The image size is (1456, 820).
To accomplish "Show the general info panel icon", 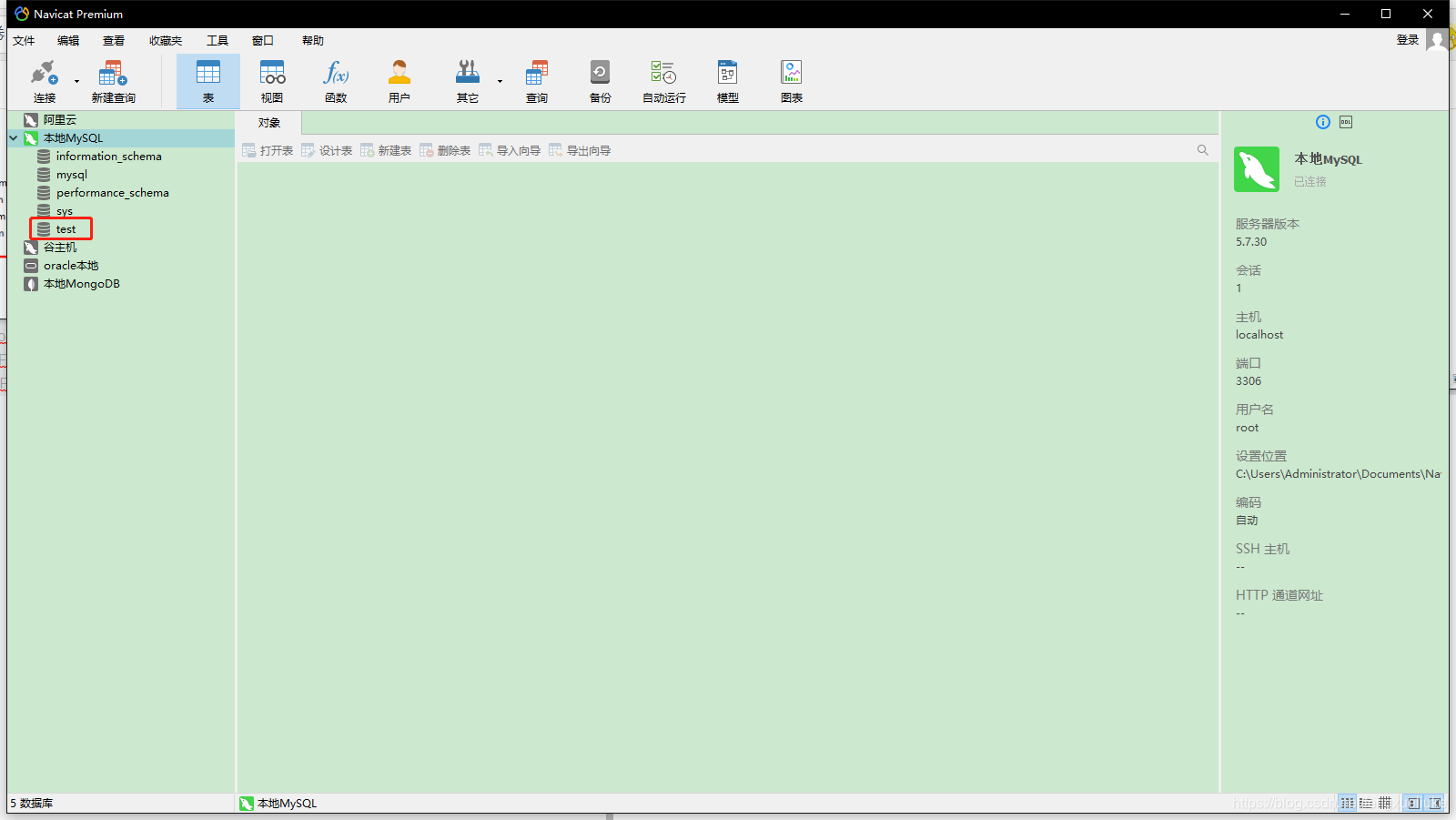I will [x=1323, y=122].
